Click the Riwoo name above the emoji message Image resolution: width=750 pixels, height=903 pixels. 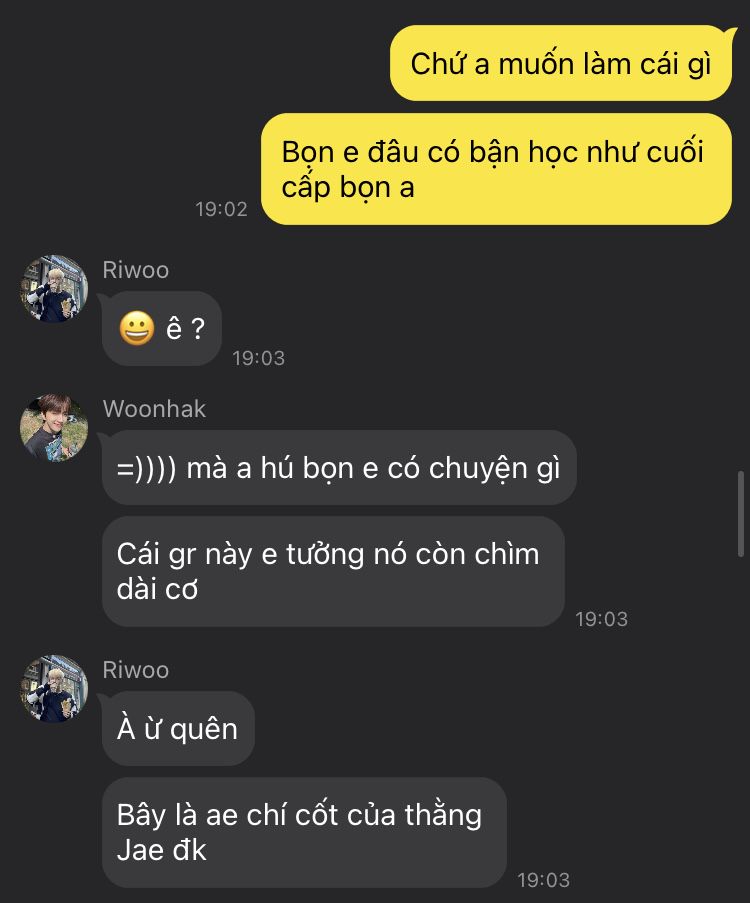[x=136, y=270]
